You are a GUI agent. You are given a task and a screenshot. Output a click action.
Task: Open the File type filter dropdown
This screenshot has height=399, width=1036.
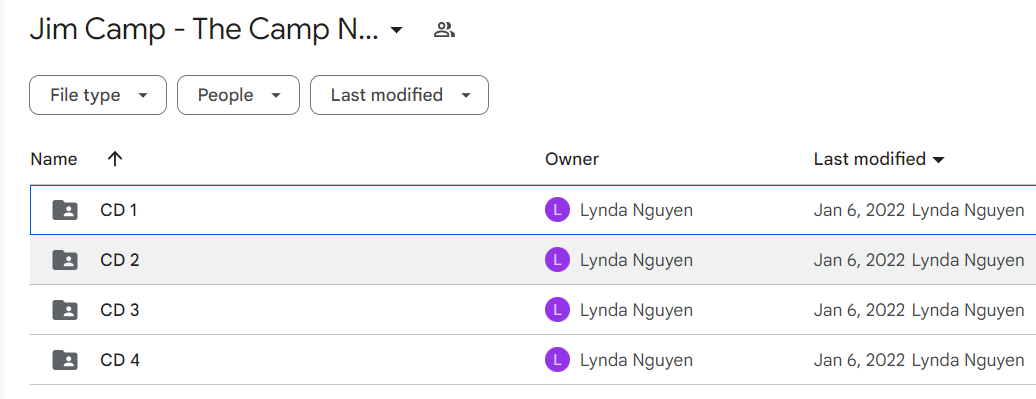coord(98,95)
